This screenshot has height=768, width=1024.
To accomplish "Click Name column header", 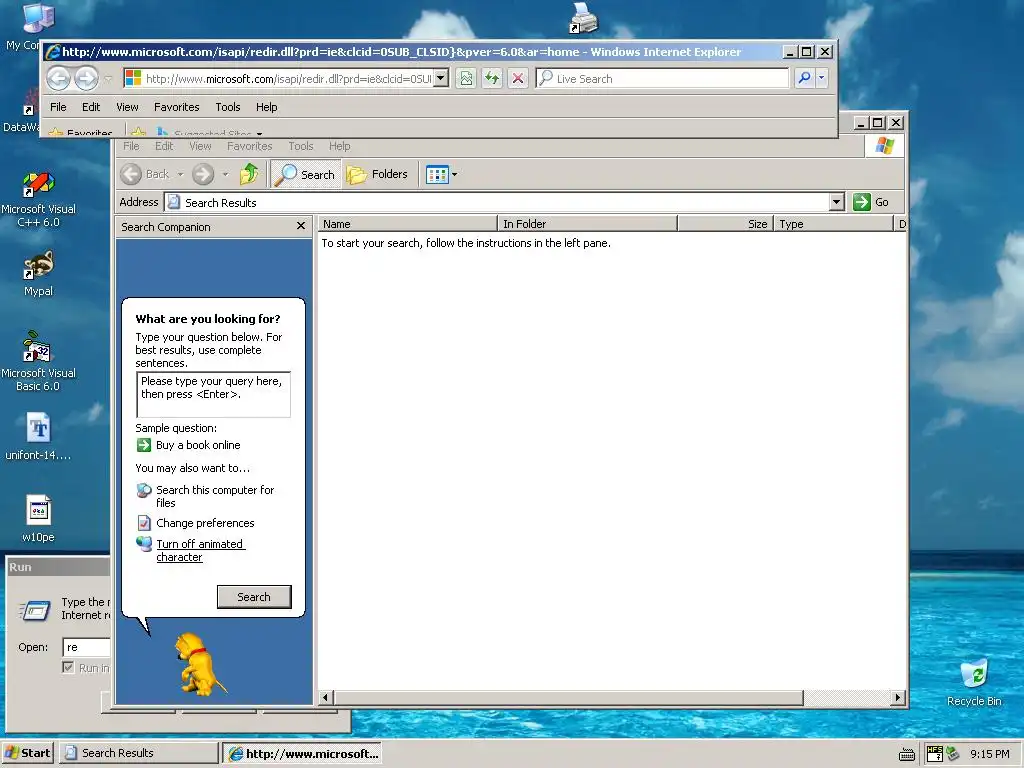I will [x=408, y=224].
